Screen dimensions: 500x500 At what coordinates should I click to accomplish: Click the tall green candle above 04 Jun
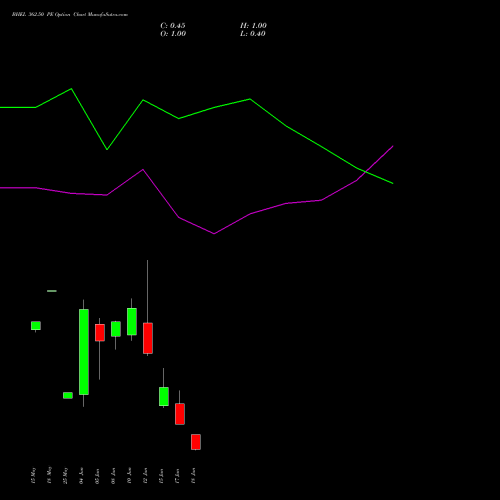click(84, 352)
